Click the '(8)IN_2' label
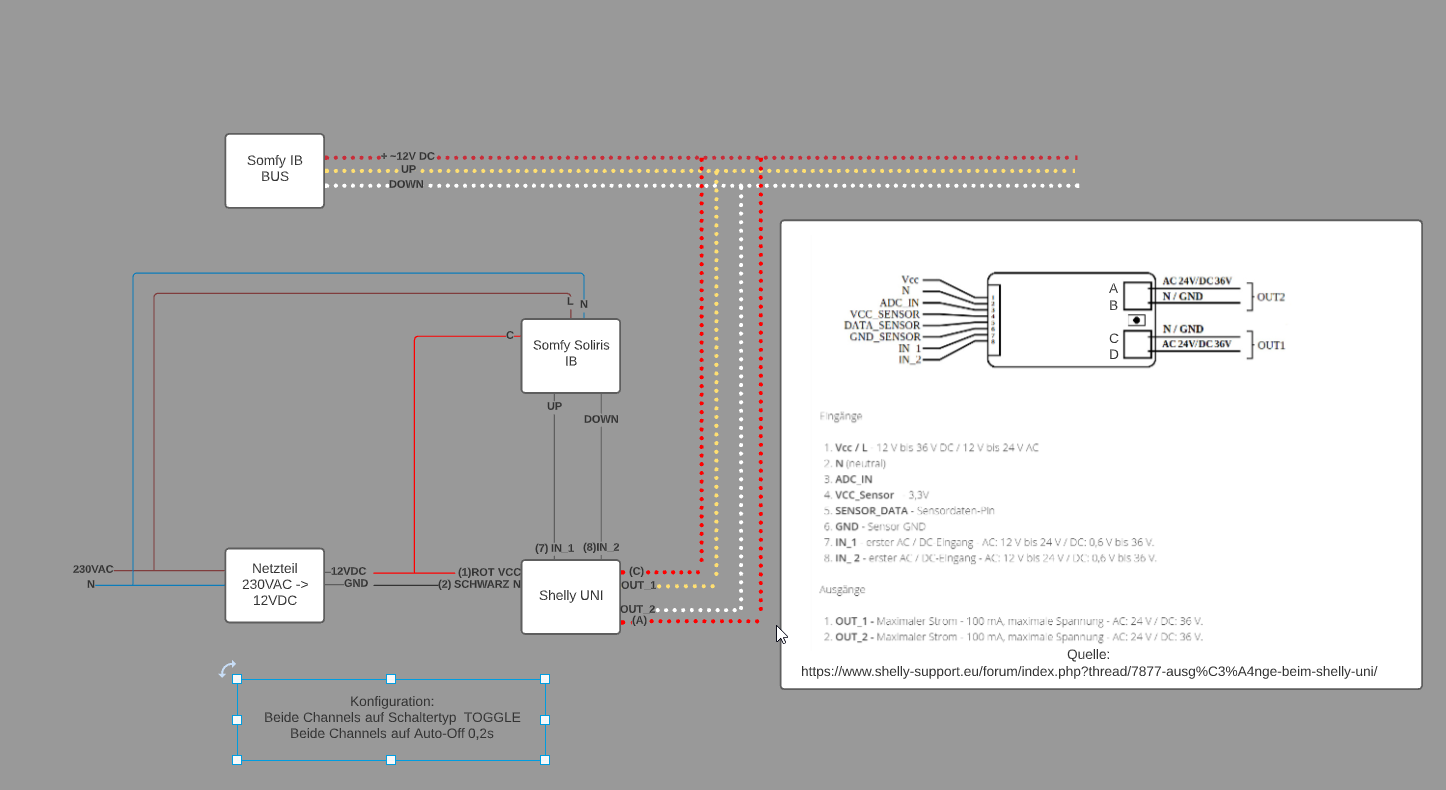 tap(601, 547)
